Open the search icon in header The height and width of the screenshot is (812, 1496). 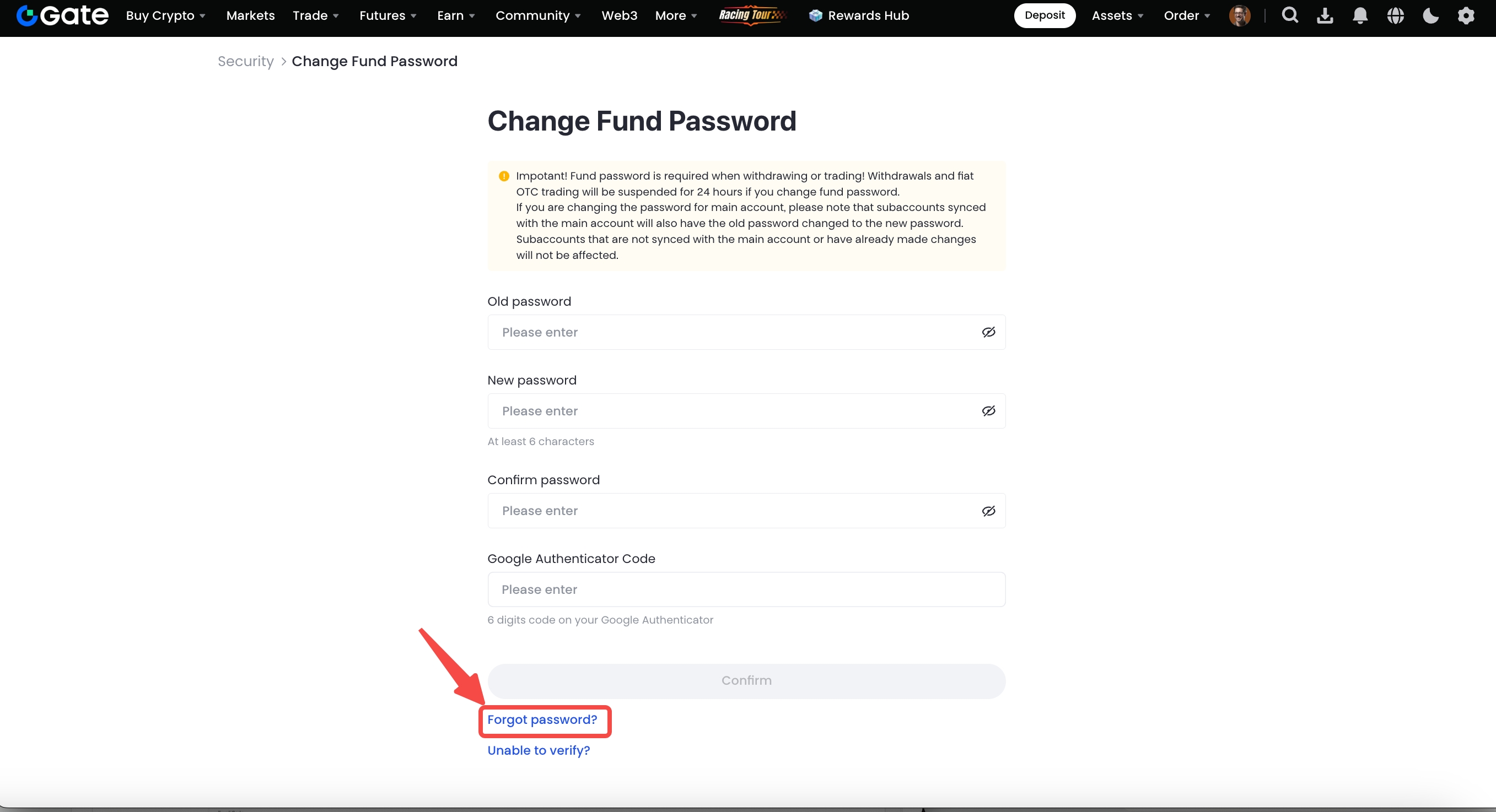click(x=1290, y=15)
